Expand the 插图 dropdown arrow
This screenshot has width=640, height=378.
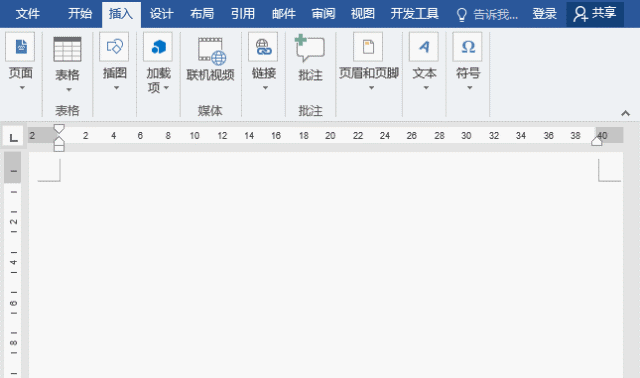tap(116, 88)
